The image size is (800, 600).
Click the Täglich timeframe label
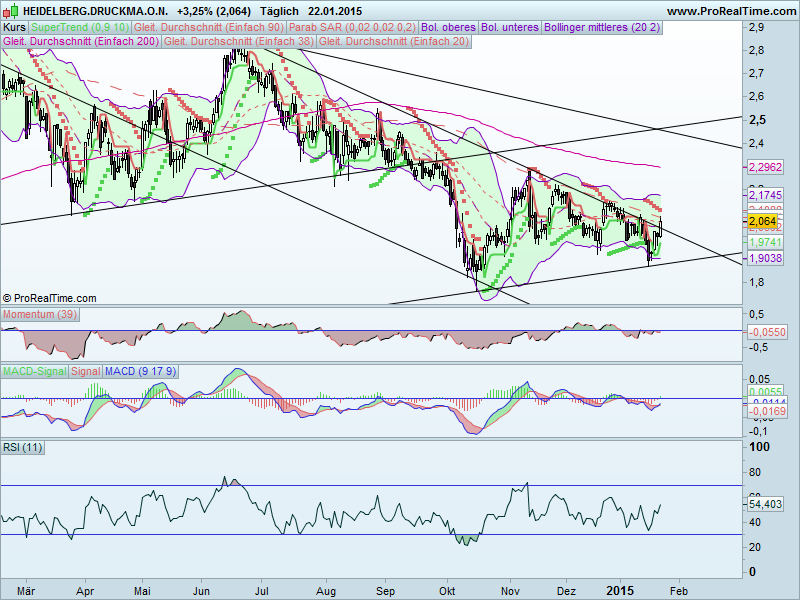point(279,11)
